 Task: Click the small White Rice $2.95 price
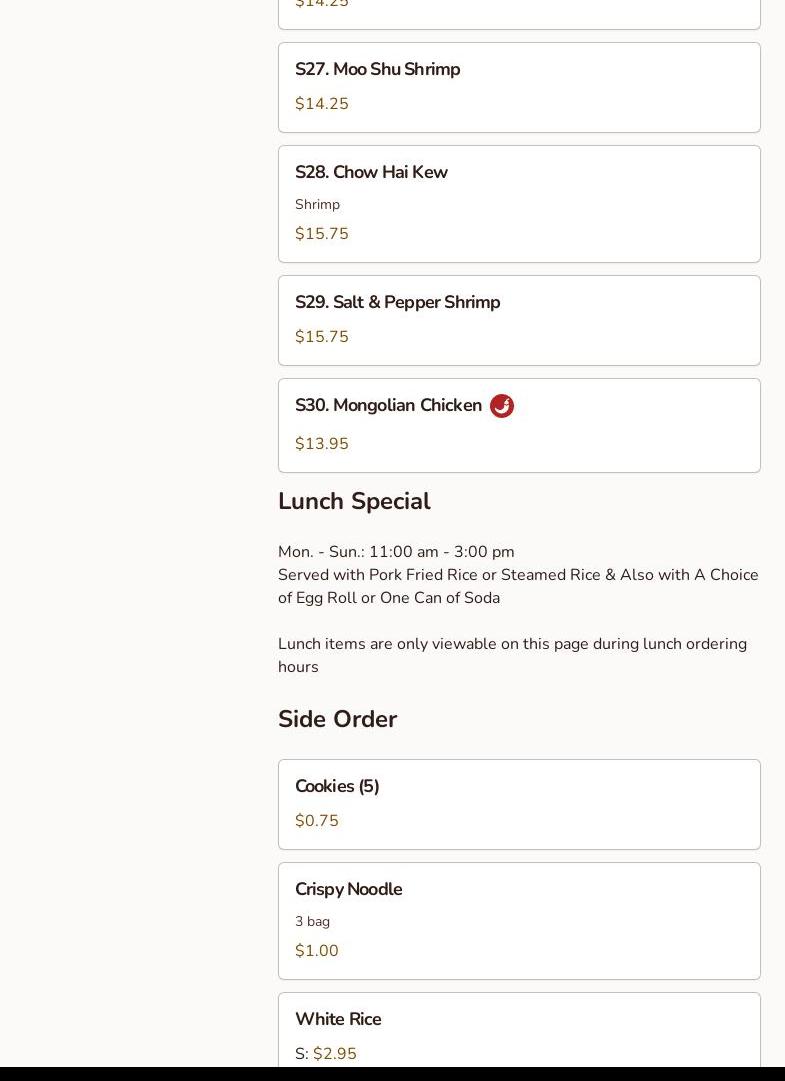[x=334, y=1054]
